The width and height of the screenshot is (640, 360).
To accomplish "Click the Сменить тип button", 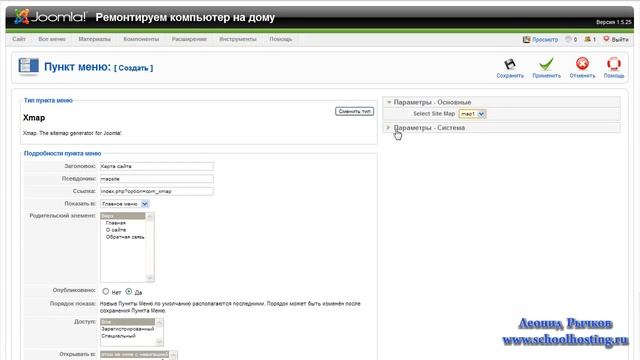I will click(354, 111).
